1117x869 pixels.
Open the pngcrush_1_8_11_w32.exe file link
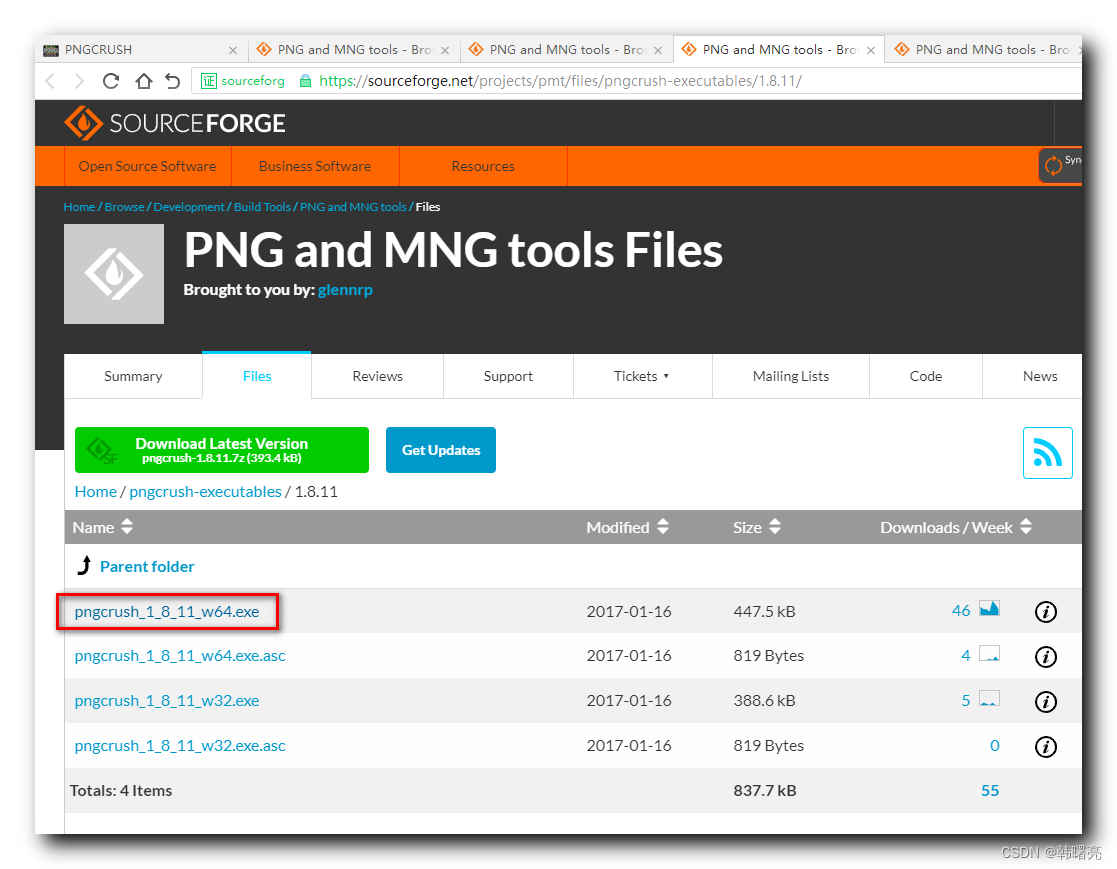click(166, 700)
